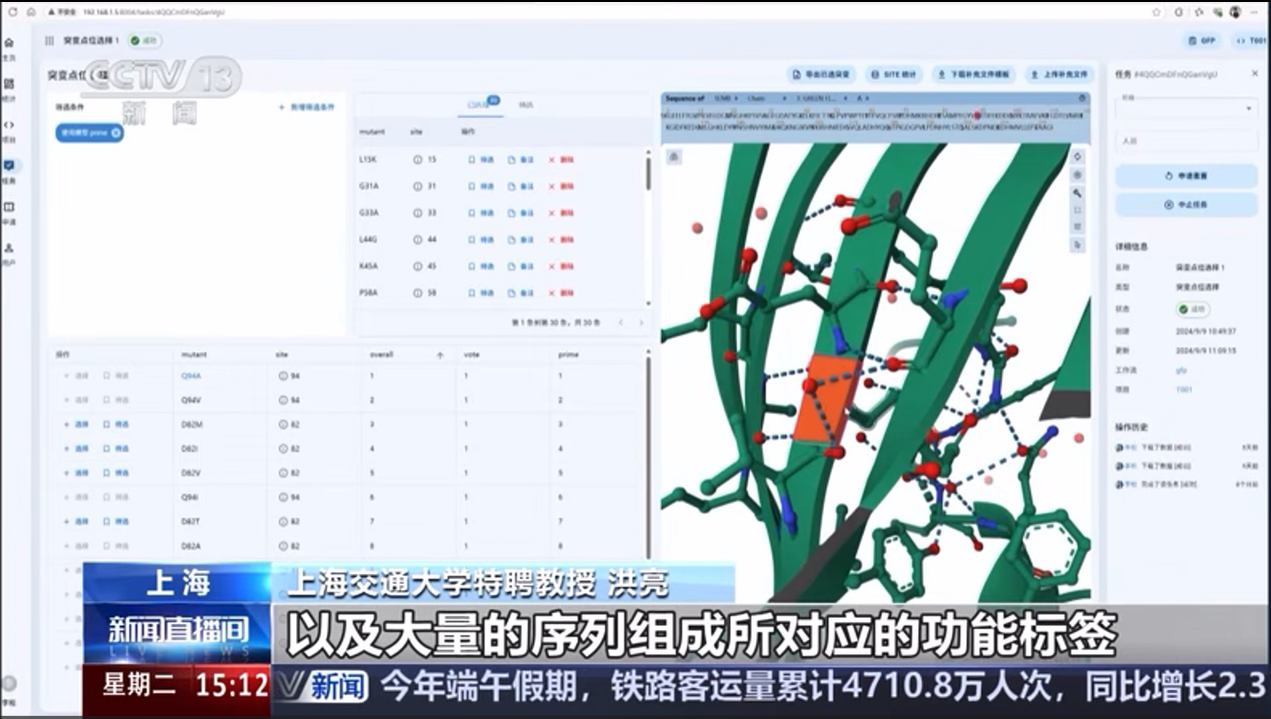Image resolution: width=1271 pixels, height=719 pixels.
Task: Expand the Chain dropdown in sequence bar
Action: pos(767,98)
